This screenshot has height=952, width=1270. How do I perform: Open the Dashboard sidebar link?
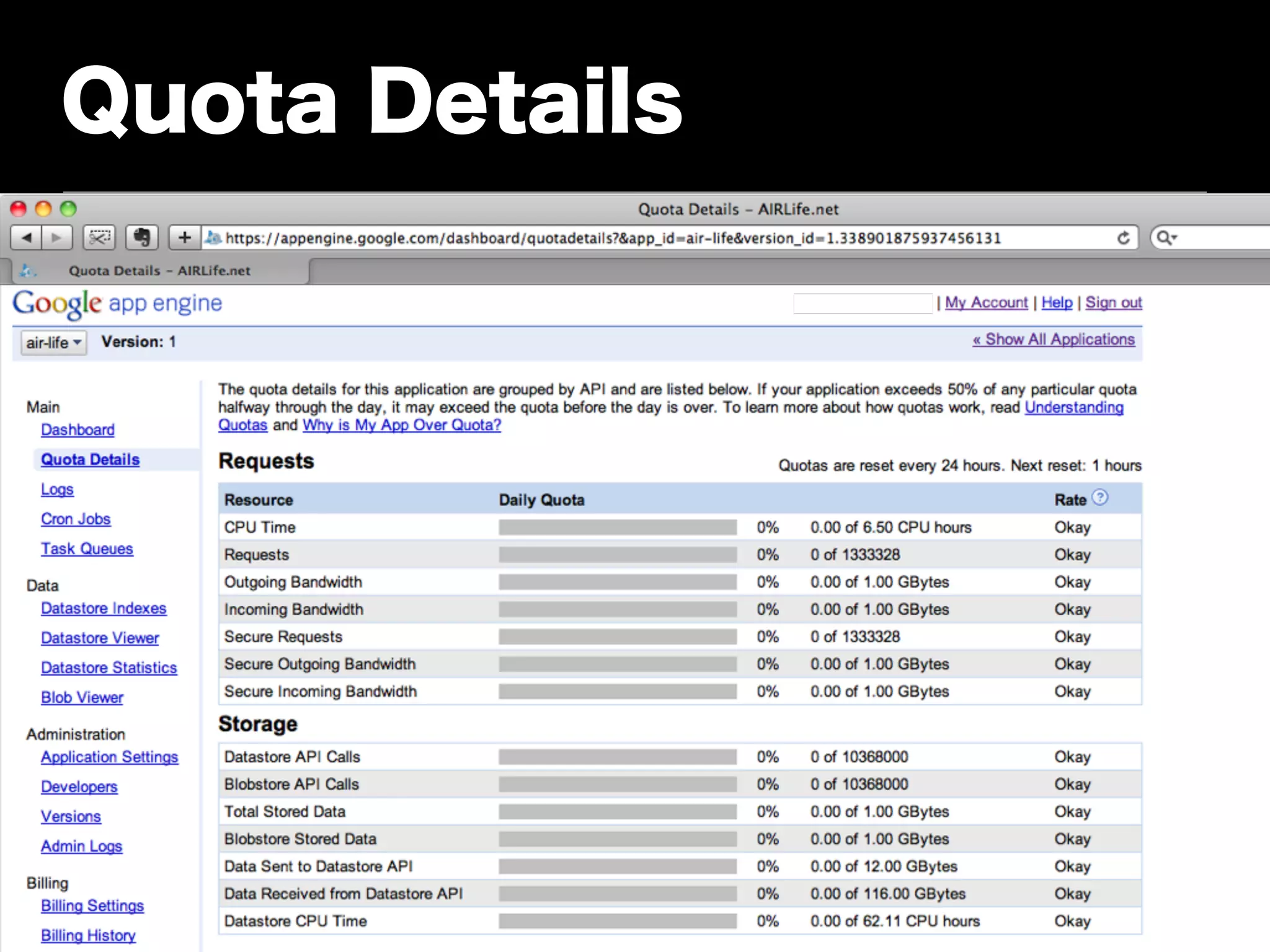78,430
